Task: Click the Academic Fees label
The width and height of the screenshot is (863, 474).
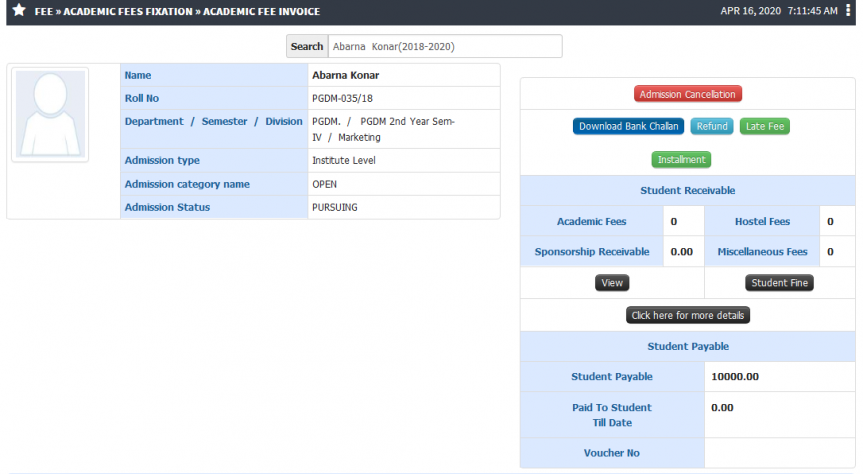Action: pos(592,221)
